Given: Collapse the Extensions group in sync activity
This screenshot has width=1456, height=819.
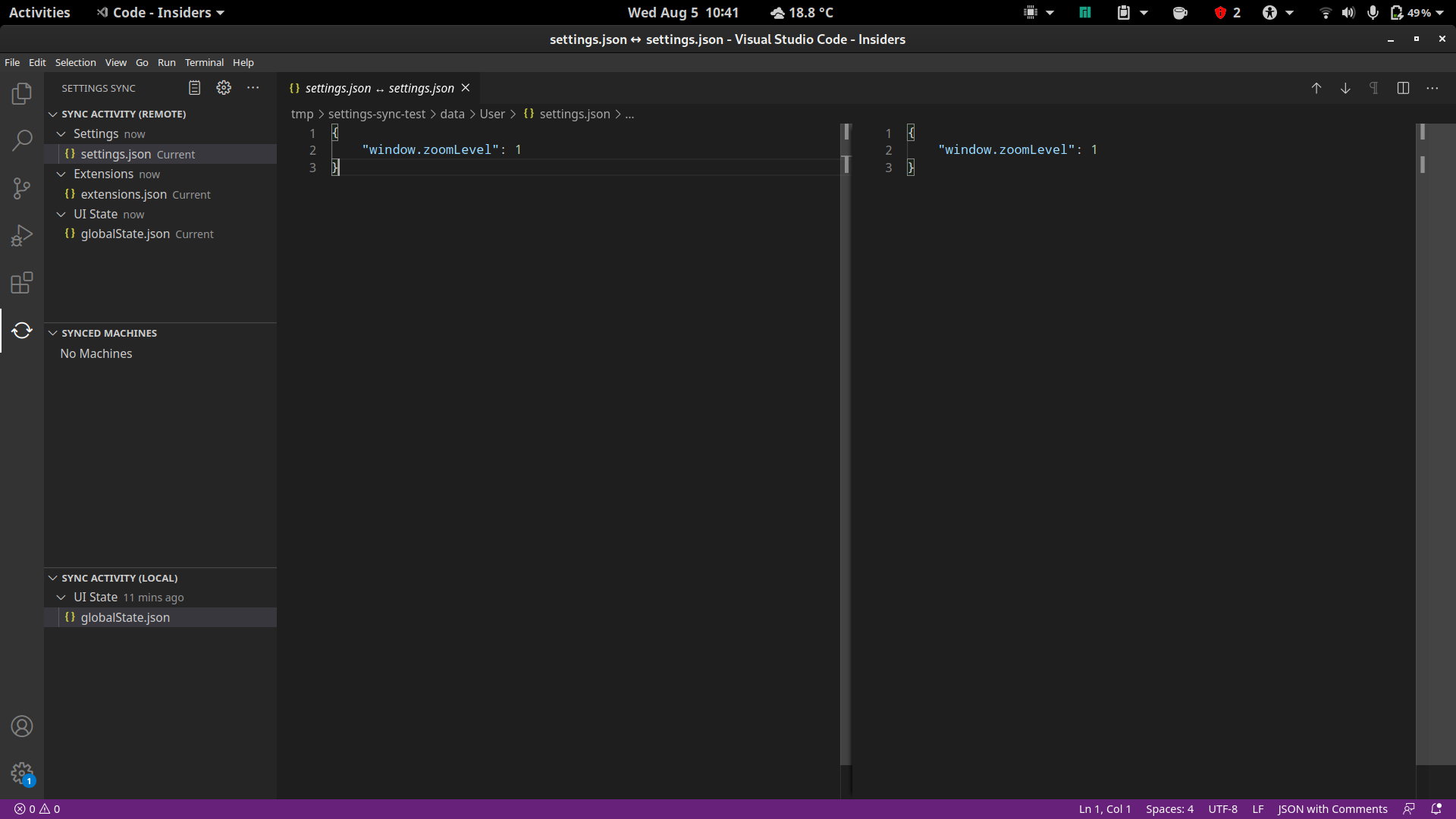Looking at the screenshot, I should tap(61, 174).
